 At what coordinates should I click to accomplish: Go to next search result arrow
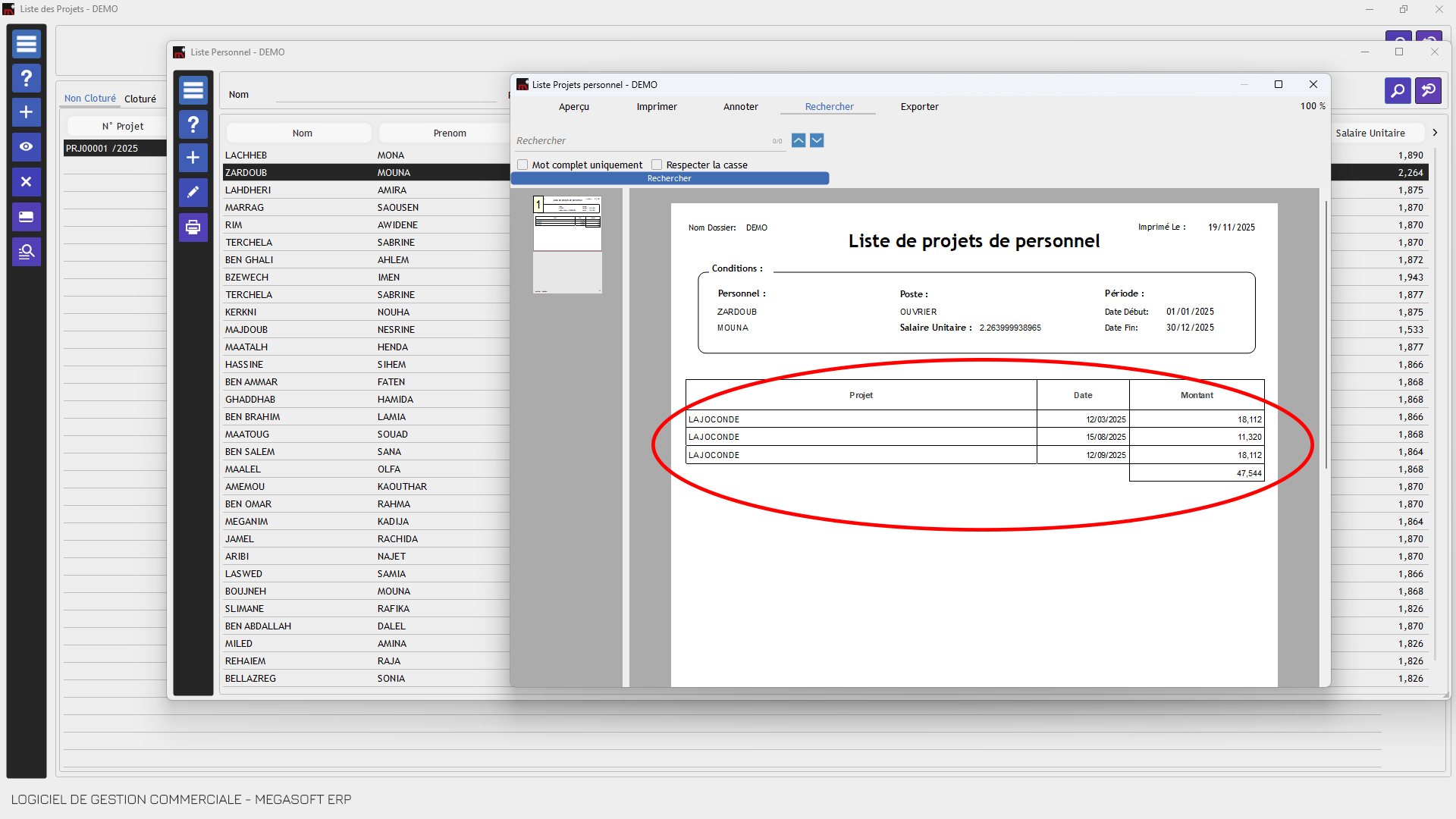click(817, 140)
